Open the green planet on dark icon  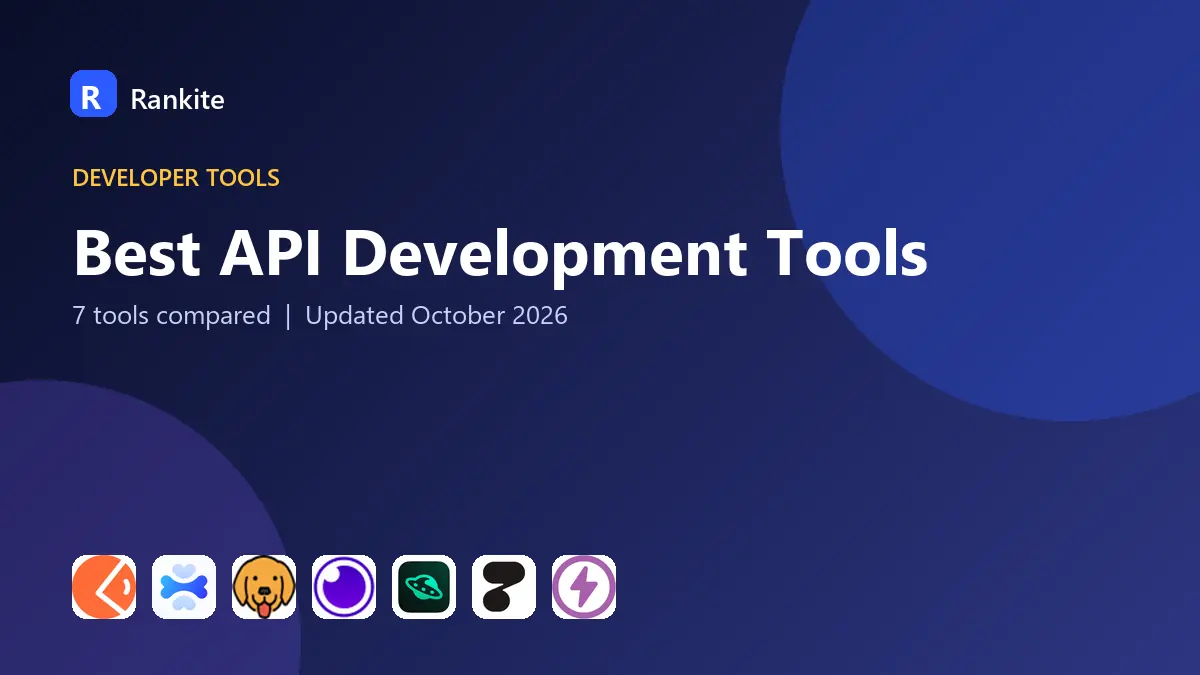pyautogui.click(x=424, y=587)
